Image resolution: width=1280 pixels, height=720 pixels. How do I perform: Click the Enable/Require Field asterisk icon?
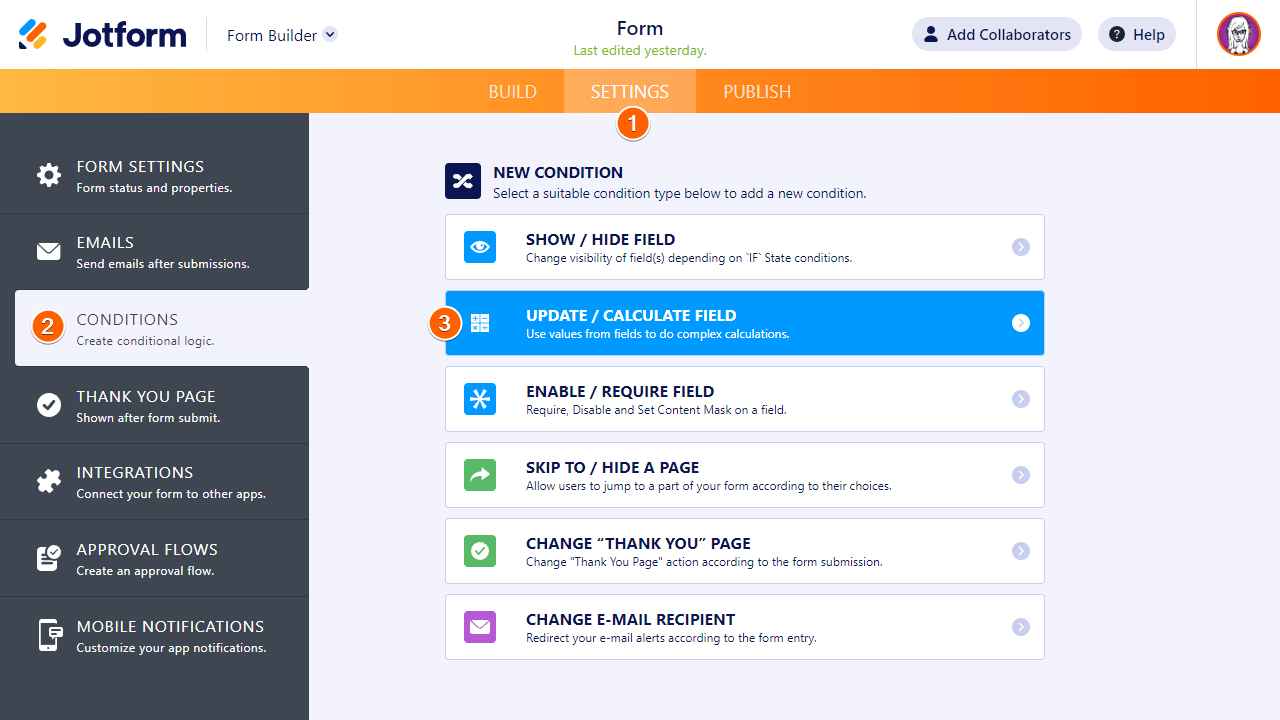pyautogui.click(x=480, y=399)
